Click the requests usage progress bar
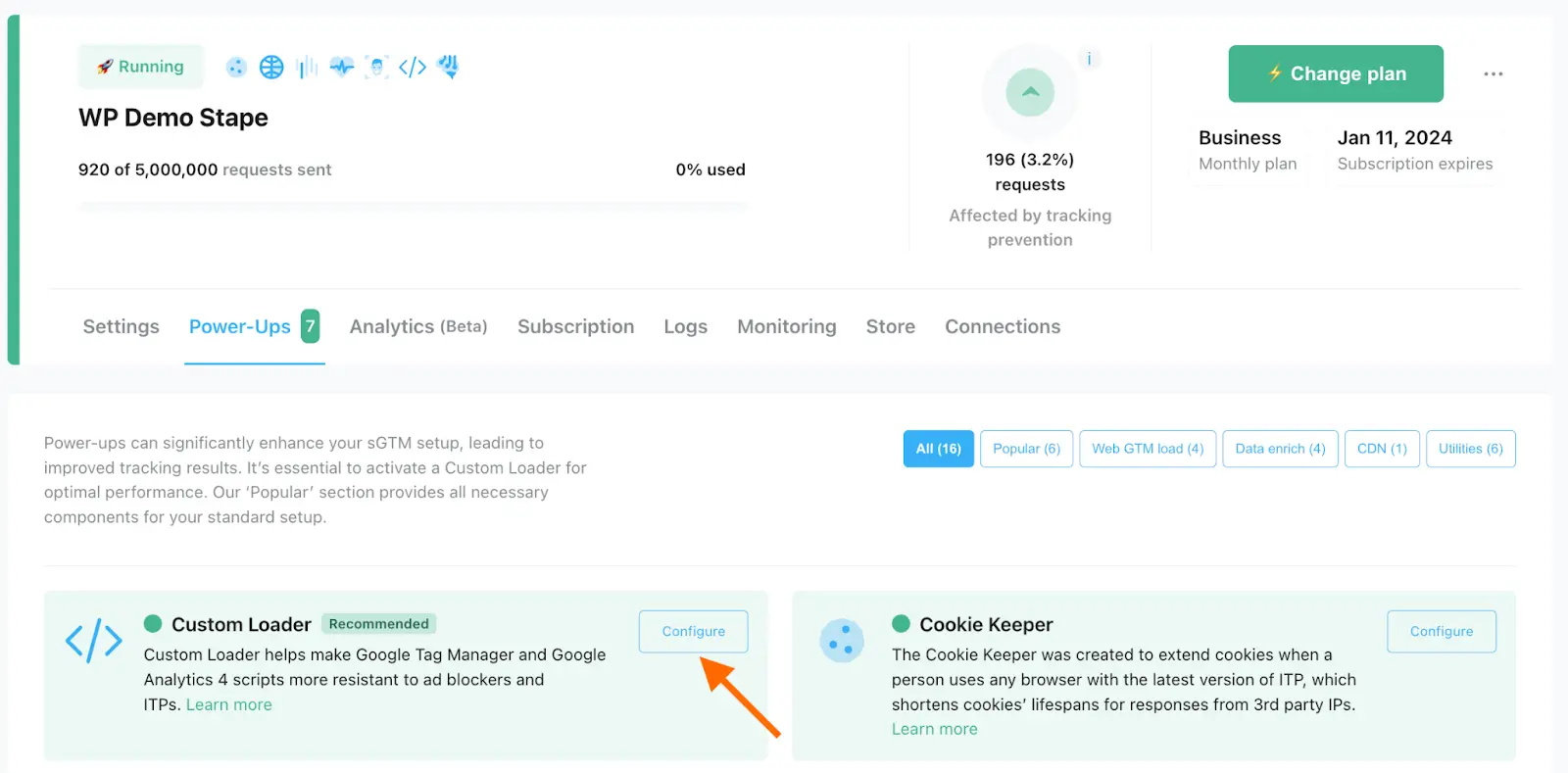The height and width of the screenshot is (773, 1568). point(413,206)
